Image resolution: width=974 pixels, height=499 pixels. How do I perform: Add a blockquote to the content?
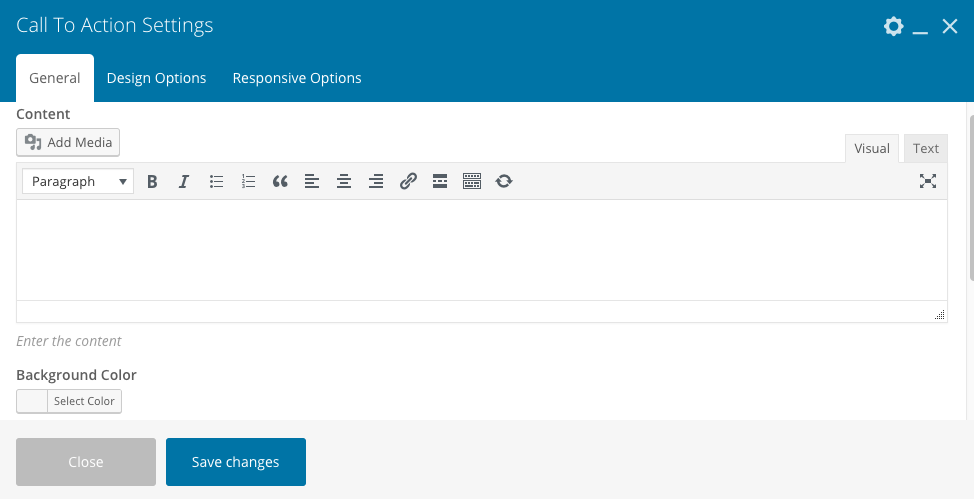pos(280,181)
